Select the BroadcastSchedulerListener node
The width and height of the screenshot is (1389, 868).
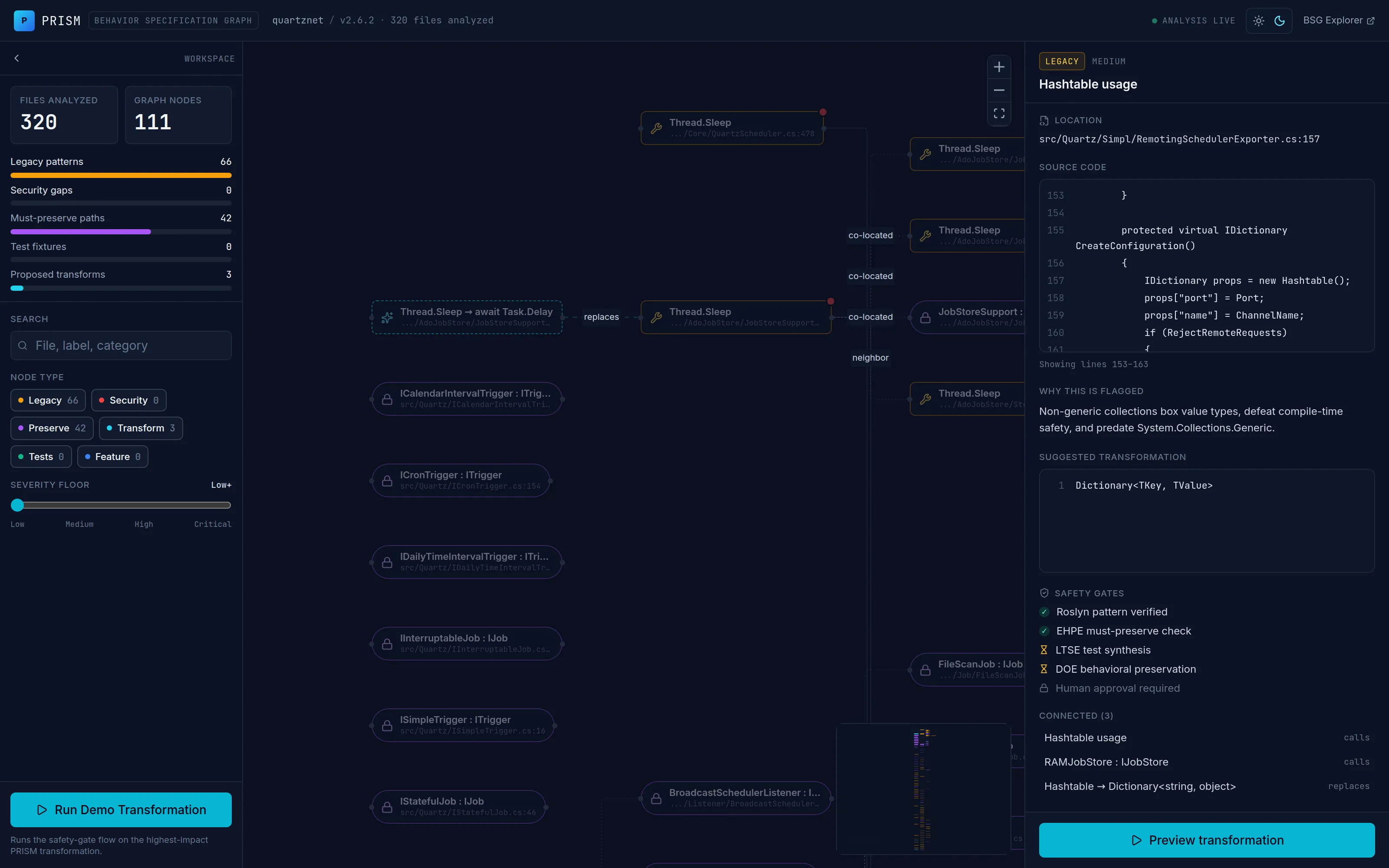736,798
